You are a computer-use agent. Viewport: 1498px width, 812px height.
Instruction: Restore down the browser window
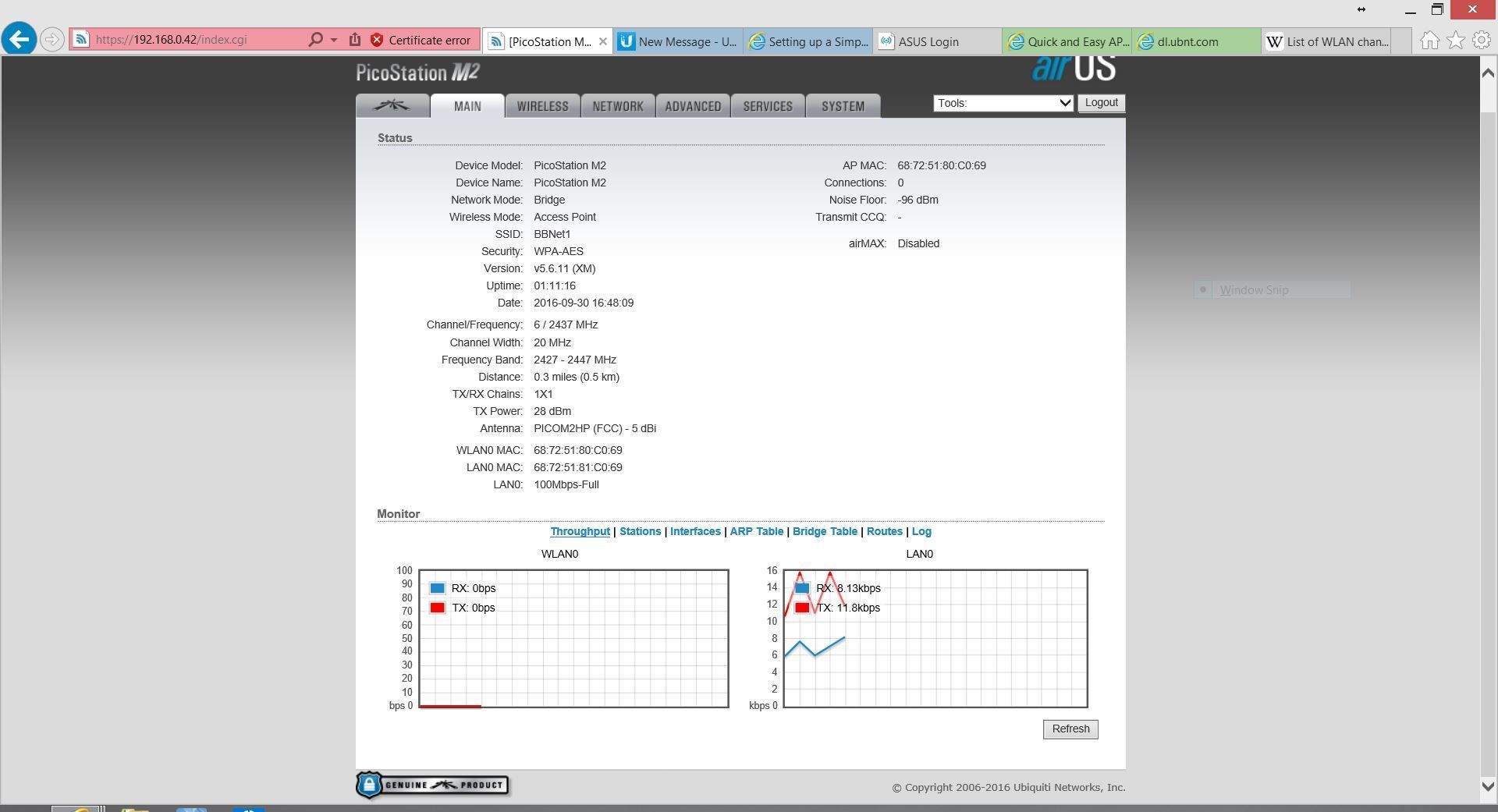pos(1437,9)
